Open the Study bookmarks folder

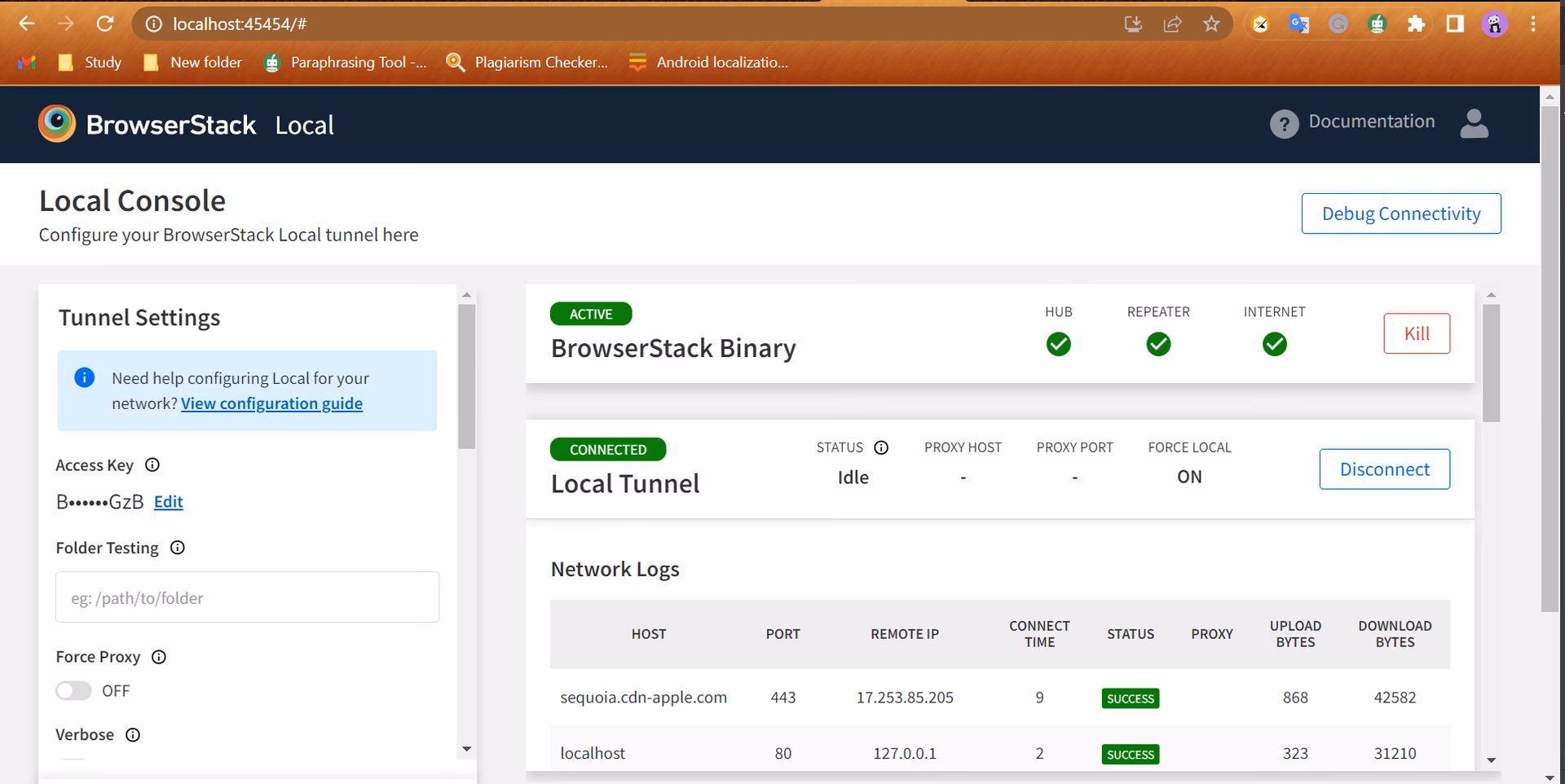[88, 62]
